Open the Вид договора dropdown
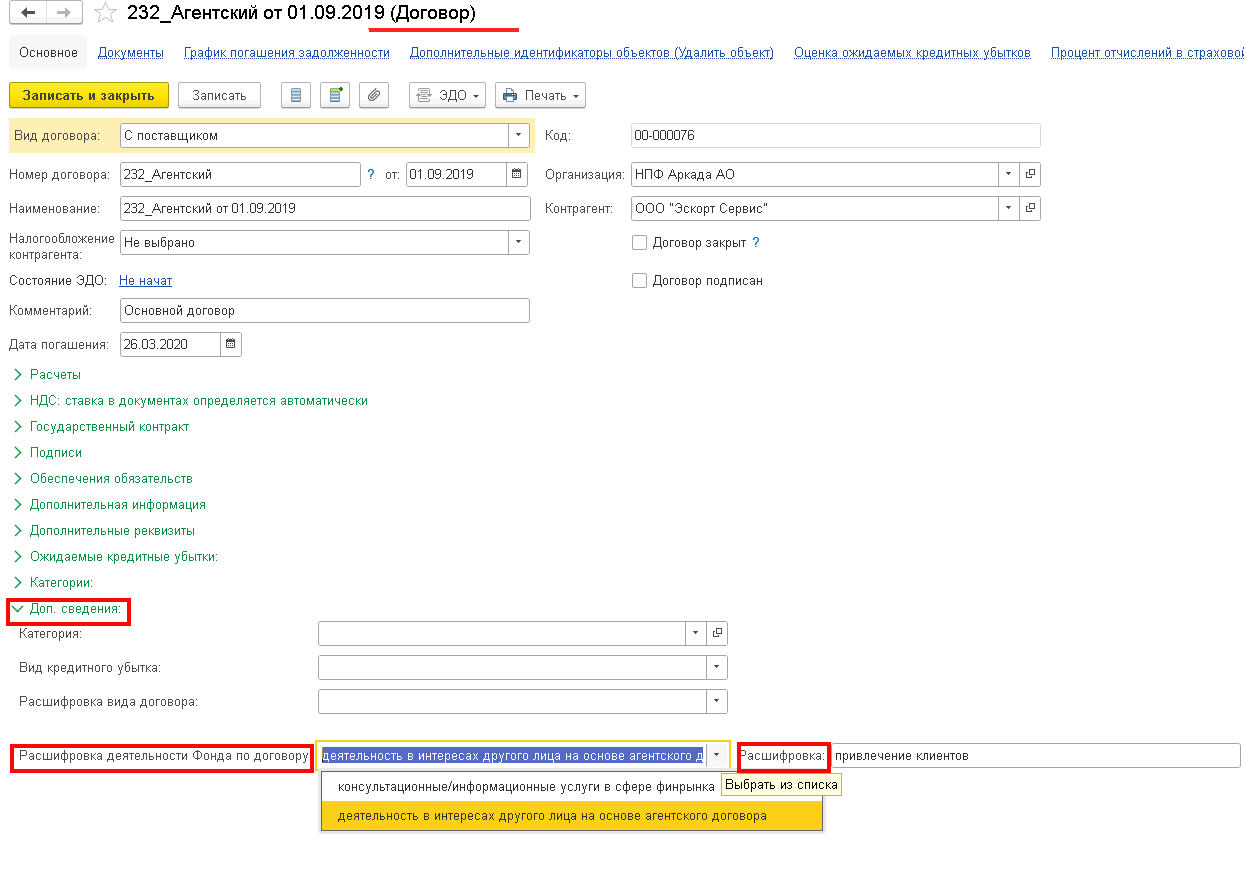 (x=518, y=135)
